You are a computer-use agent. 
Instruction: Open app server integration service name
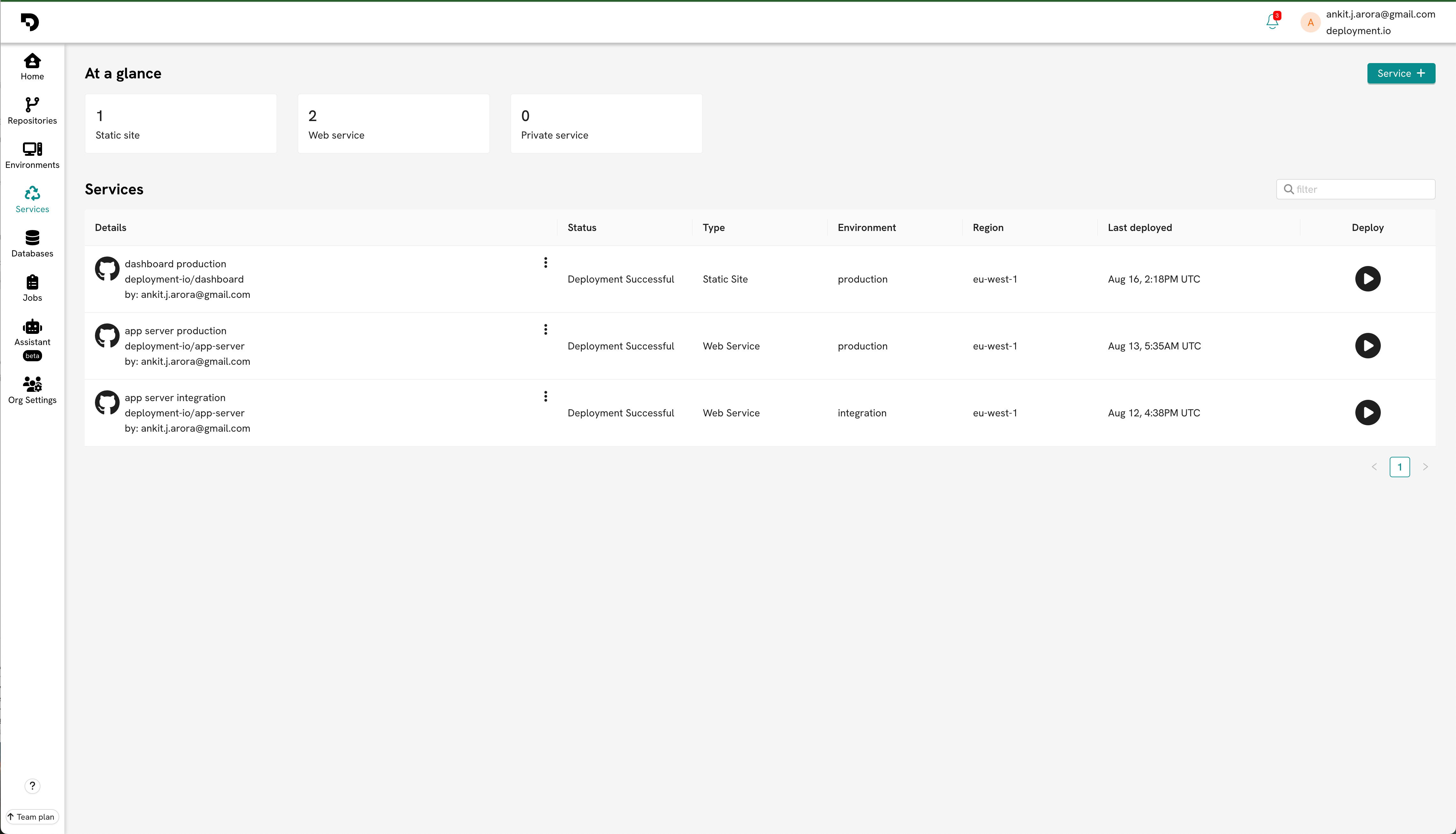pyautogui.click(x=175, y=398)
